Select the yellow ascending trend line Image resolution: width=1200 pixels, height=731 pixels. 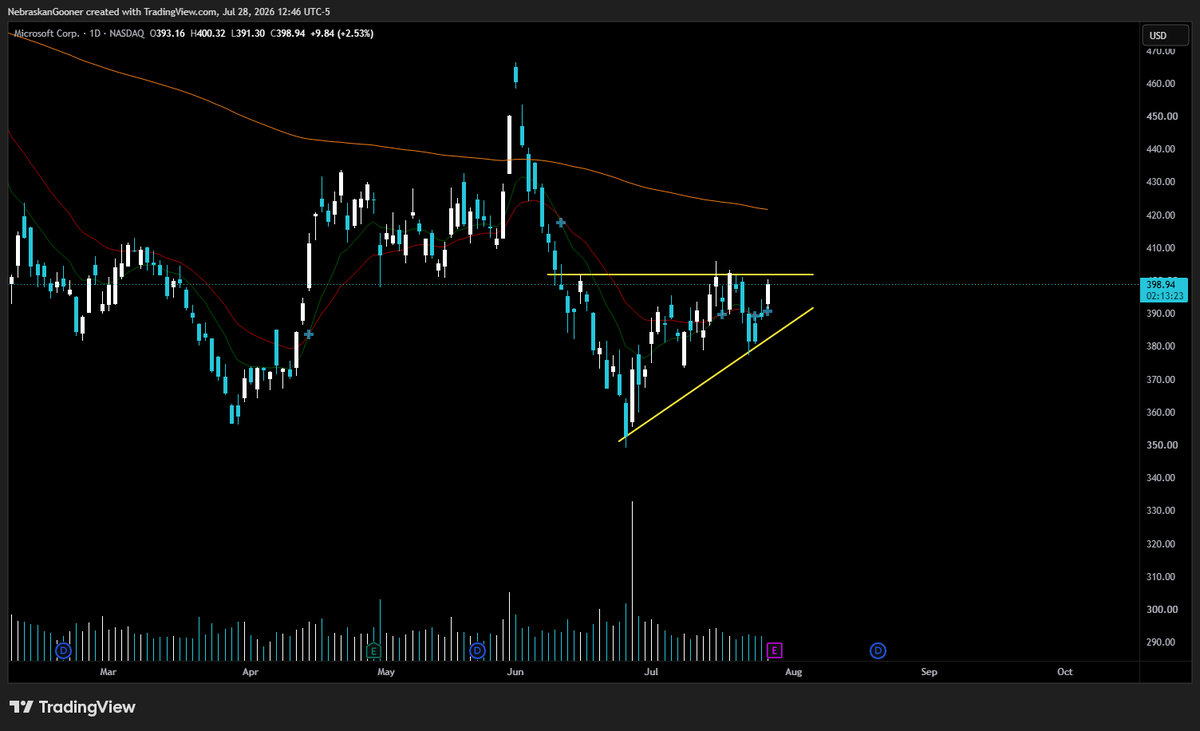pos(716,374)
